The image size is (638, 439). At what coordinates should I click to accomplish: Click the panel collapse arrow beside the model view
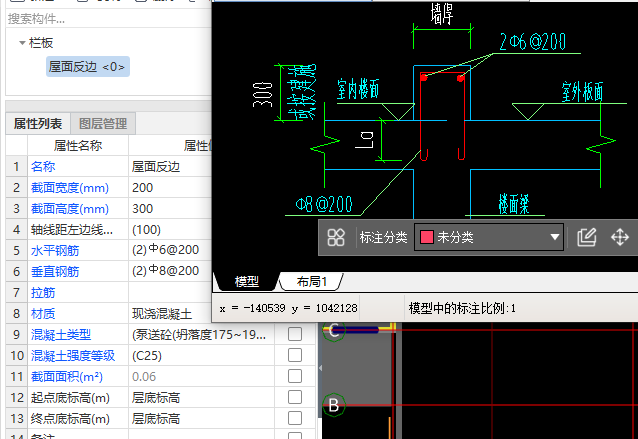click(320, 368)
